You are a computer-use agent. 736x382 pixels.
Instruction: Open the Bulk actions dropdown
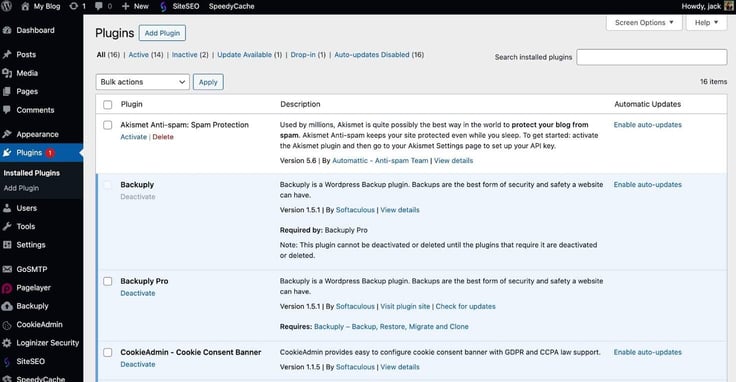pos(143,82)
